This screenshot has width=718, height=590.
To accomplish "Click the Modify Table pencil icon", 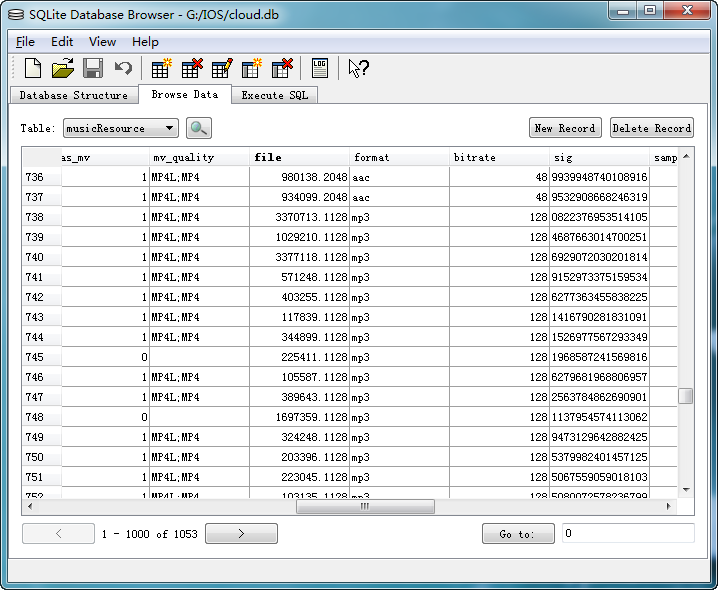I will click(x=221, y=68).
